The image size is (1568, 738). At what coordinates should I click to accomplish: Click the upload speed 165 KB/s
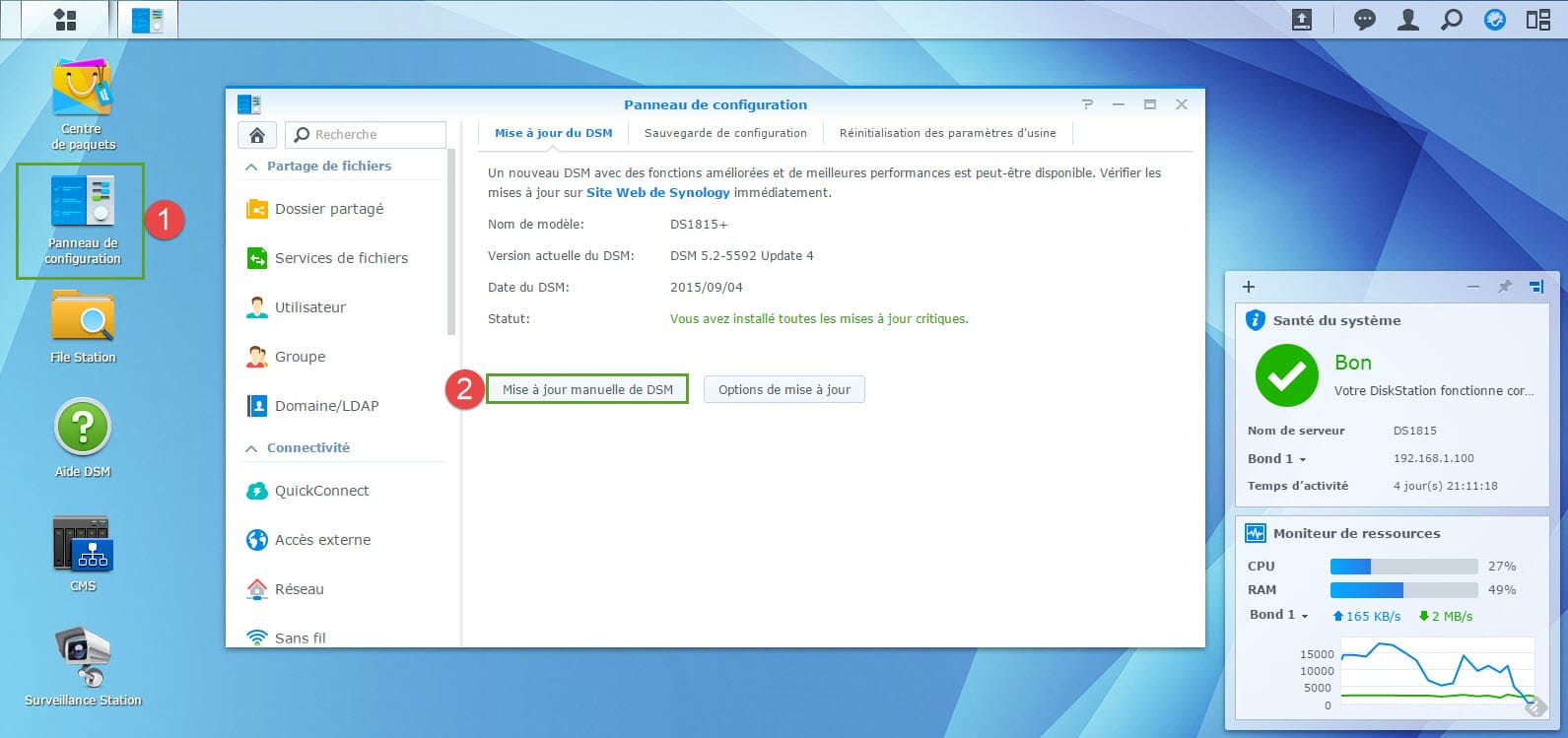[1367, 616]
